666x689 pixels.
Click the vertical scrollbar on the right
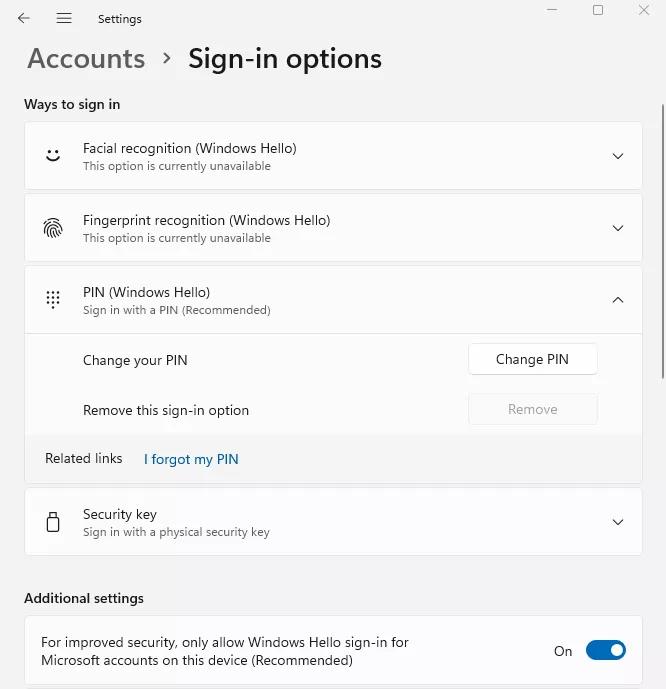(663, 241)
